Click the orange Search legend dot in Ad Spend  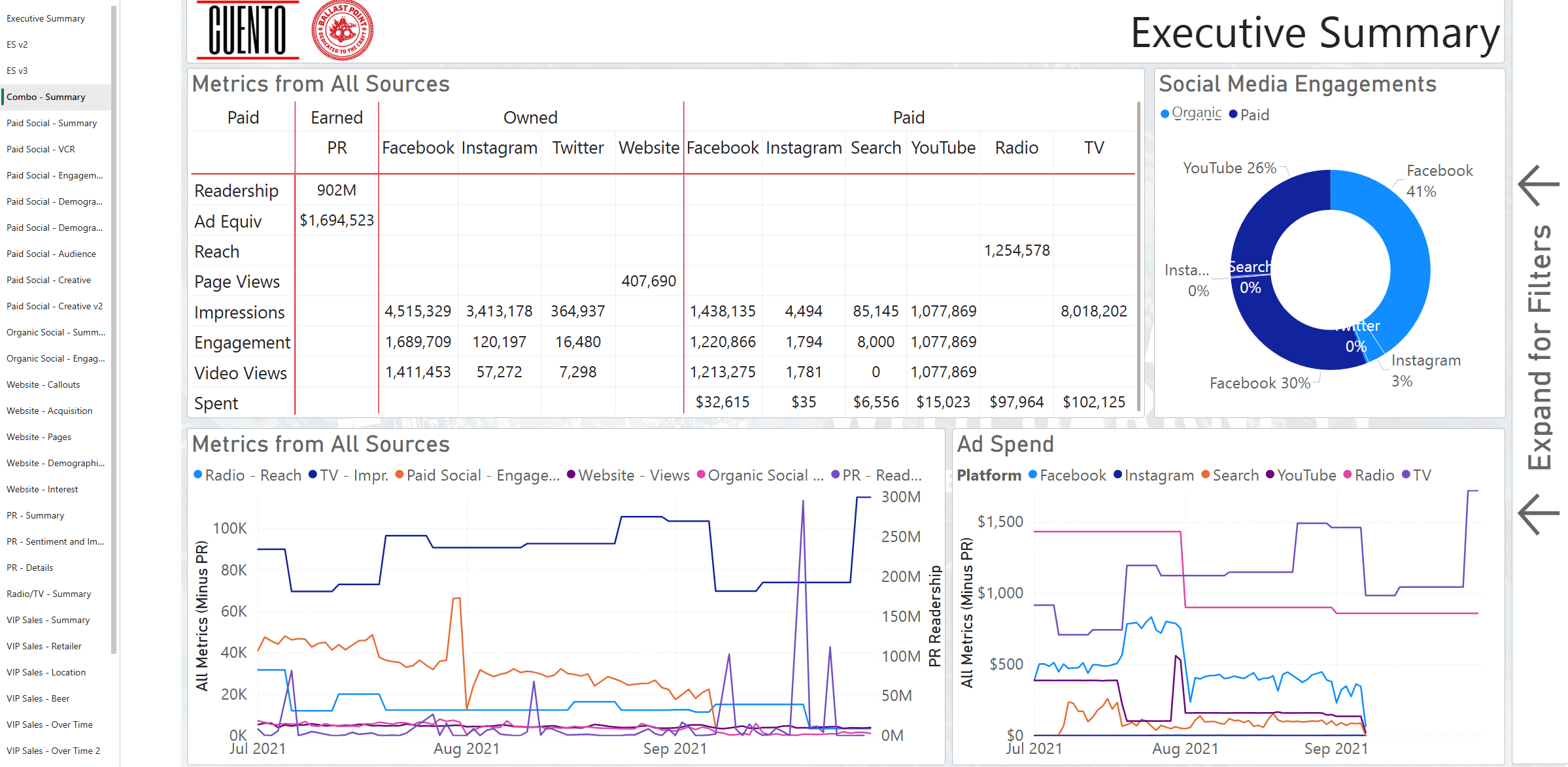point(1204,475)
